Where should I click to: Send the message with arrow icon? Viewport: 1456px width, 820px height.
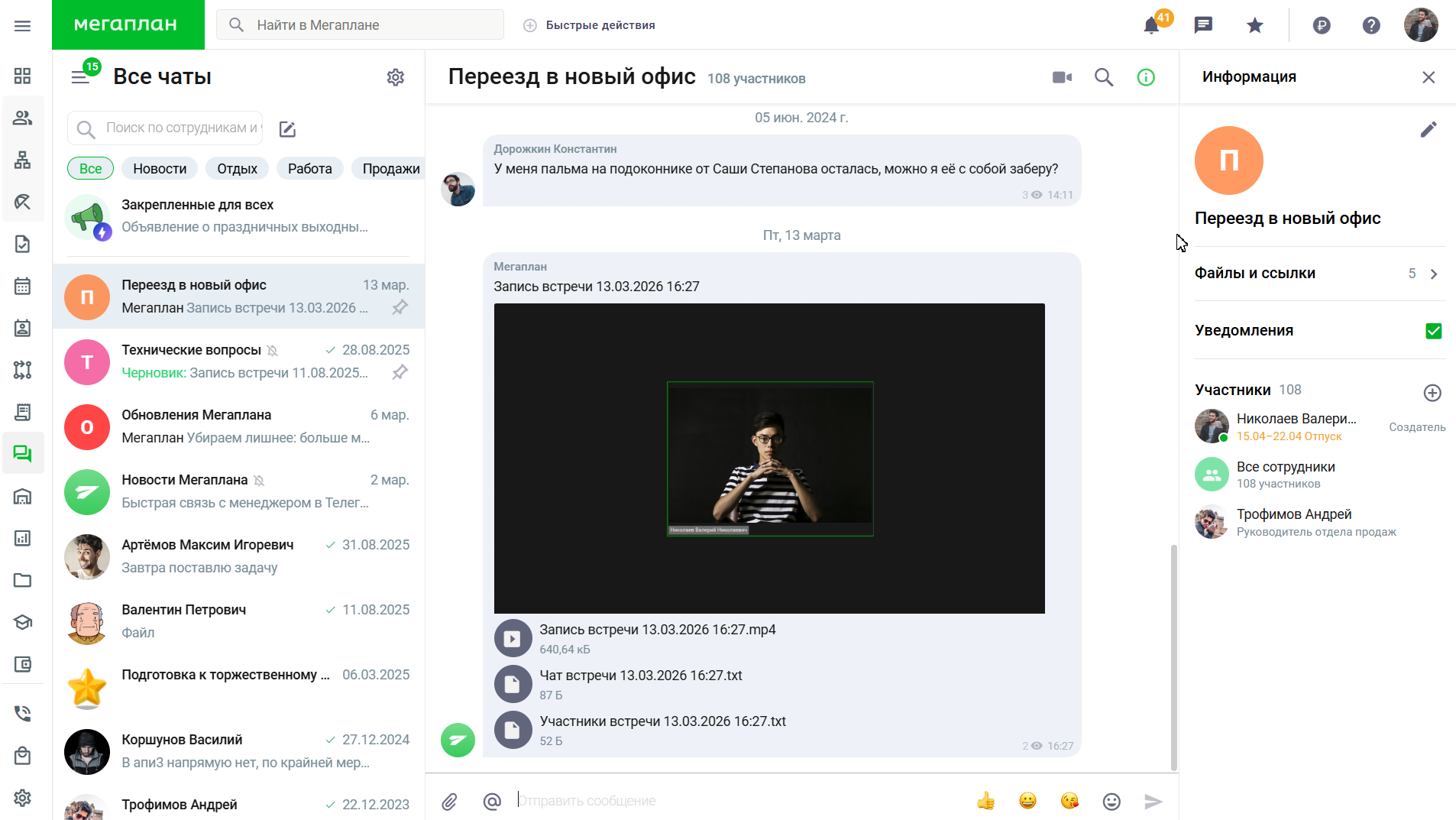(1153, 801)
